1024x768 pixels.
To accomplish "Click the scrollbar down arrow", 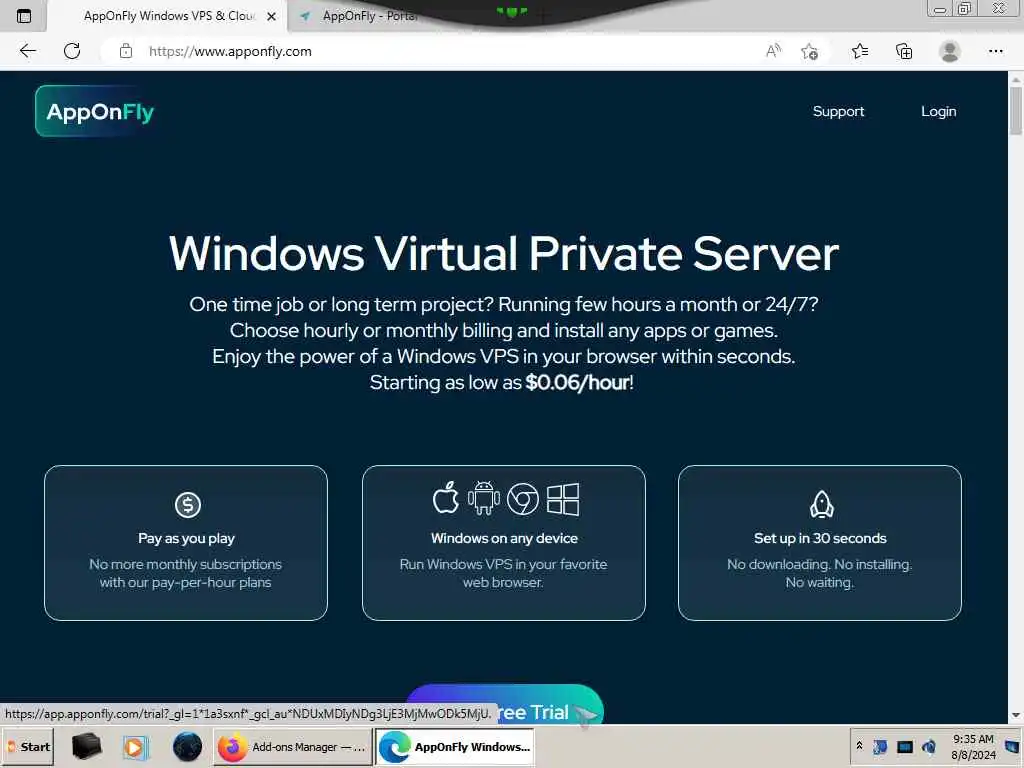I will (x=1016, y=716).
